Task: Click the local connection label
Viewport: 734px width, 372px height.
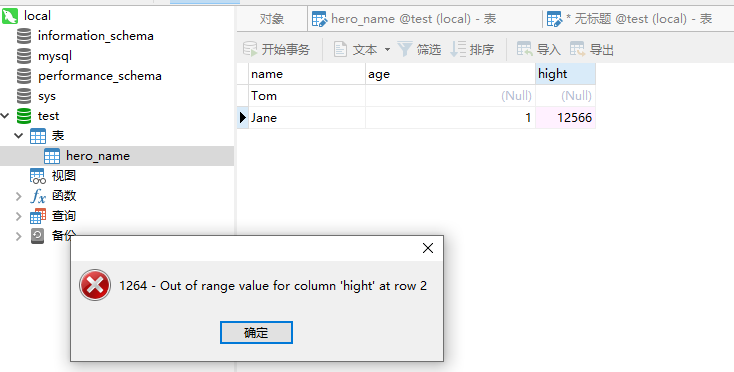Action: click(x=37, y=15)
